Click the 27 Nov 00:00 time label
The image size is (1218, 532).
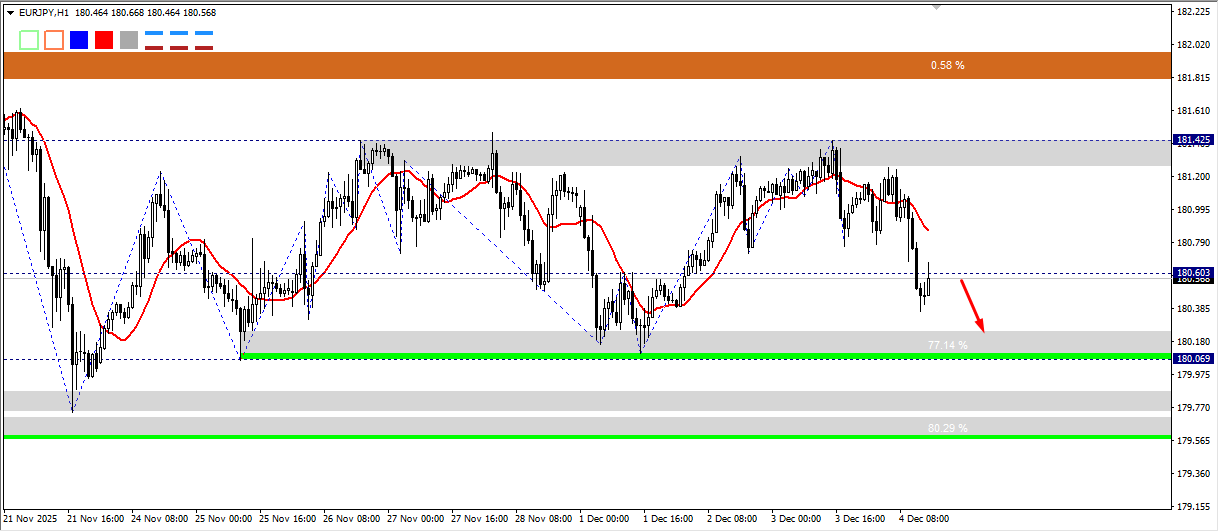[416, 520]
